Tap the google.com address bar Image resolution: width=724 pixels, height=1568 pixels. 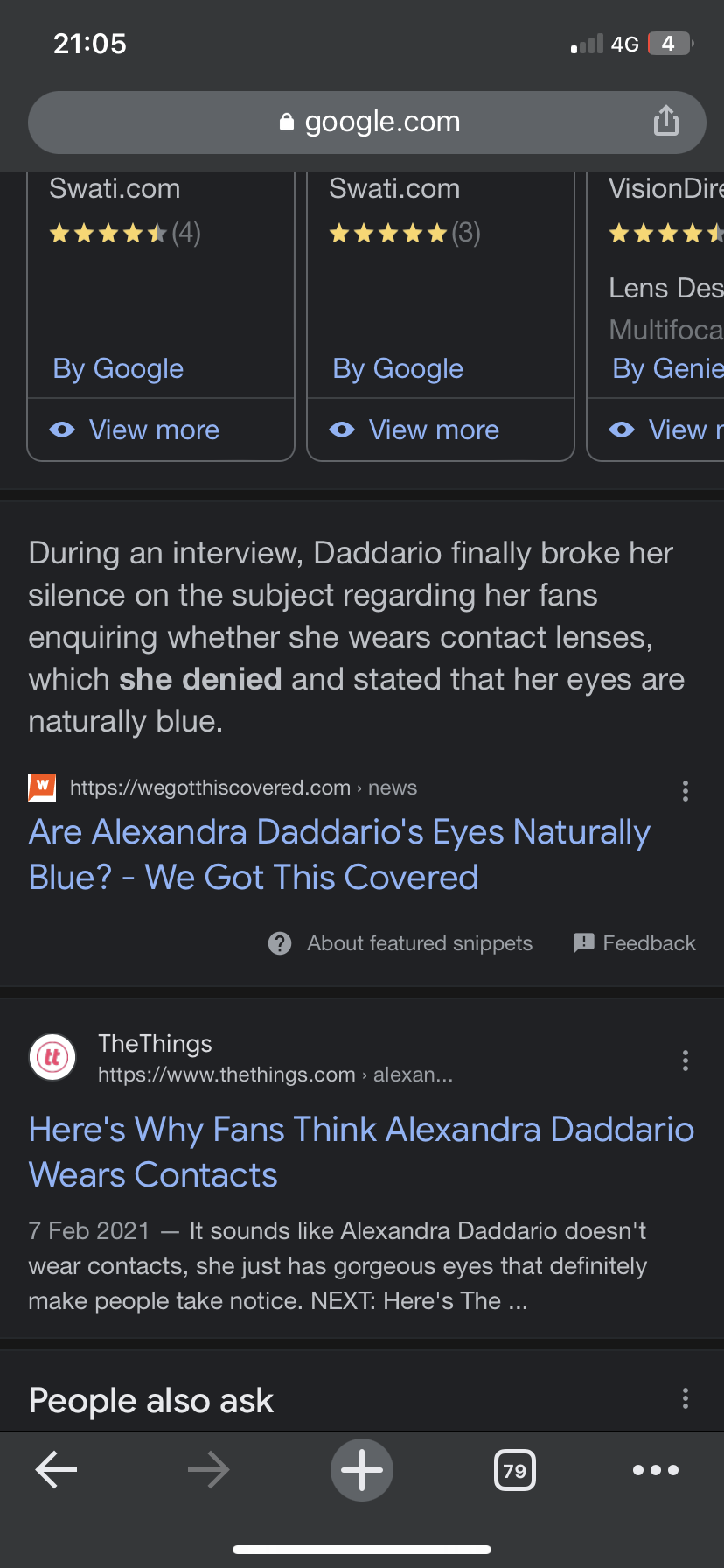point(367,122)
